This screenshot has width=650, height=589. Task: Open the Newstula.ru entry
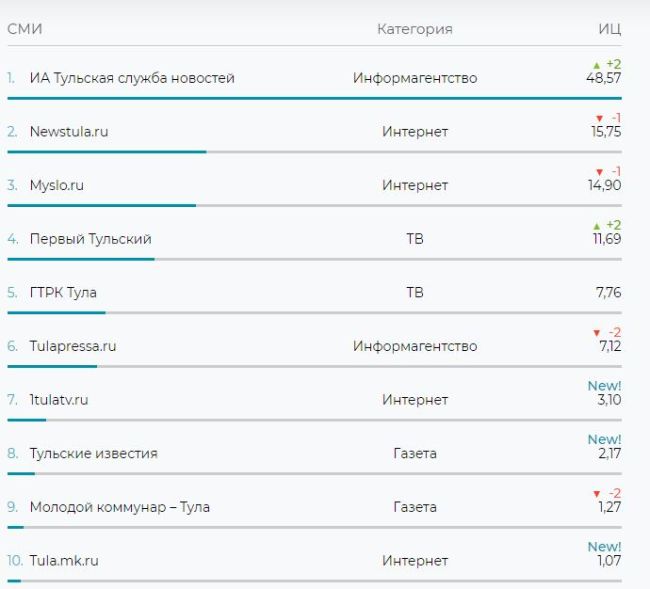click(x=69, y=131)
